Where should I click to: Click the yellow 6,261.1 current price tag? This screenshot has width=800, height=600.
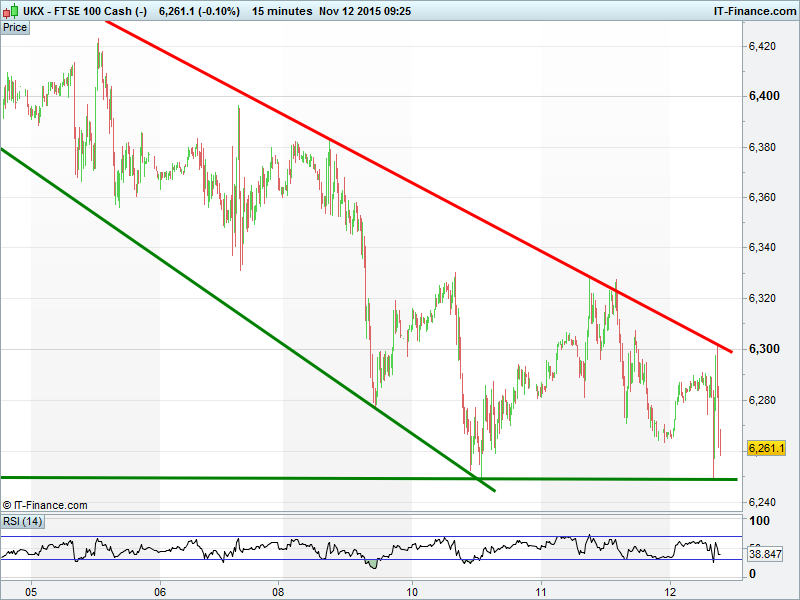pos(766,448)
